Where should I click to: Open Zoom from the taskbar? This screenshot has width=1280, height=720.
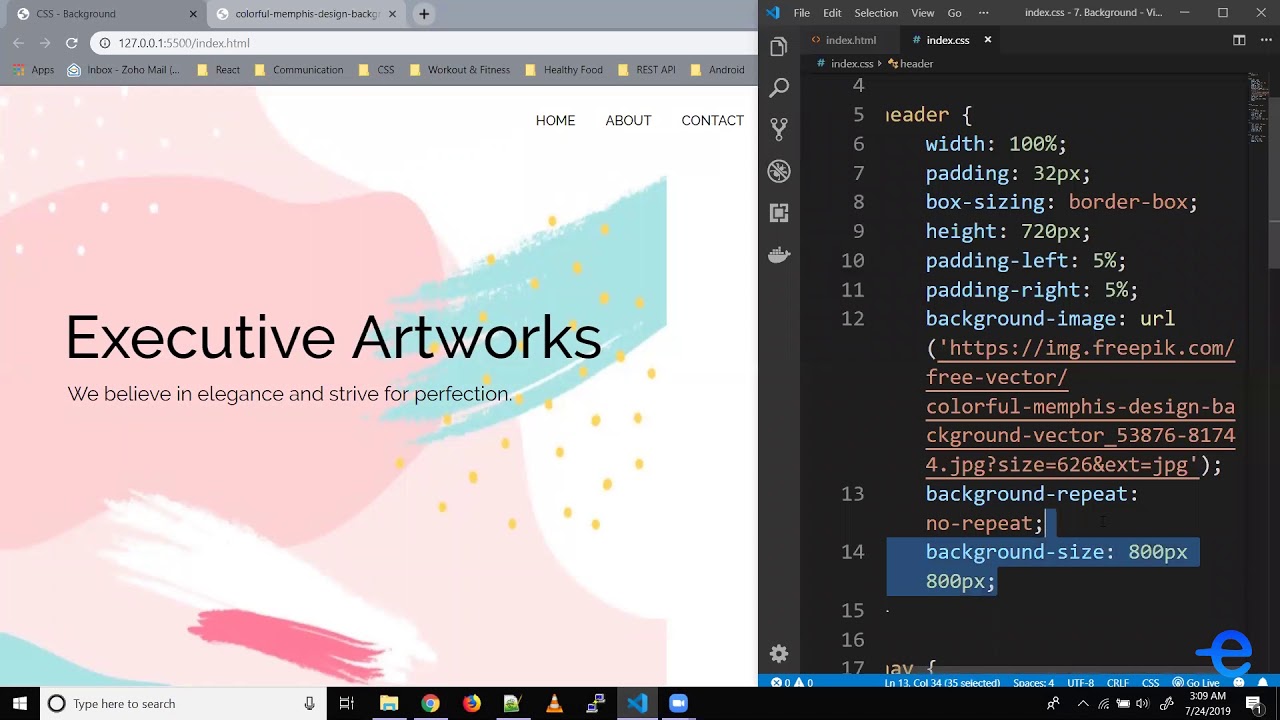pyautogui.click(x=678, y=704)
